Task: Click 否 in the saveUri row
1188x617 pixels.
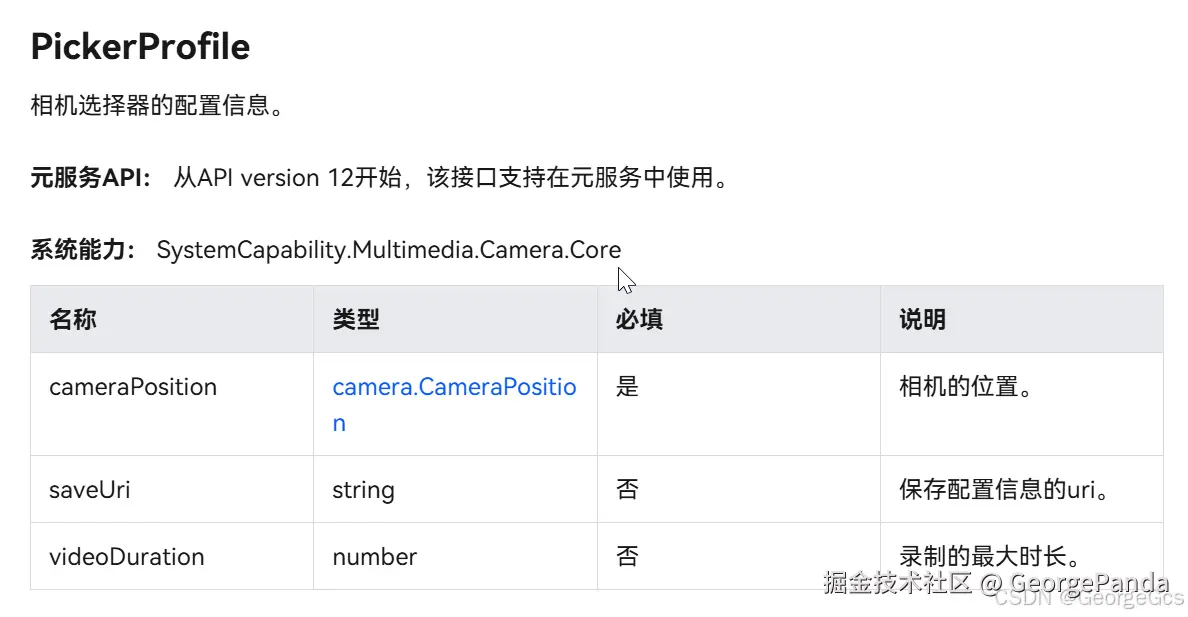Action: (x=627, y=490)
